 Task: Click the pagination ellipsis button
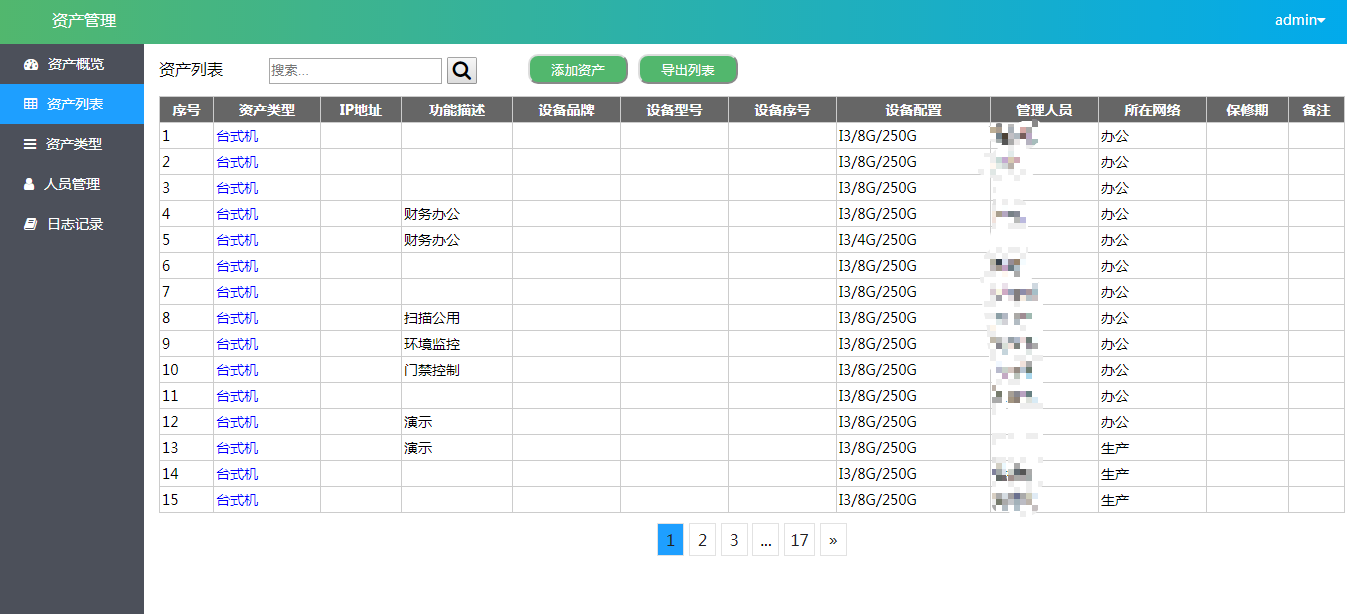(766, 540)
